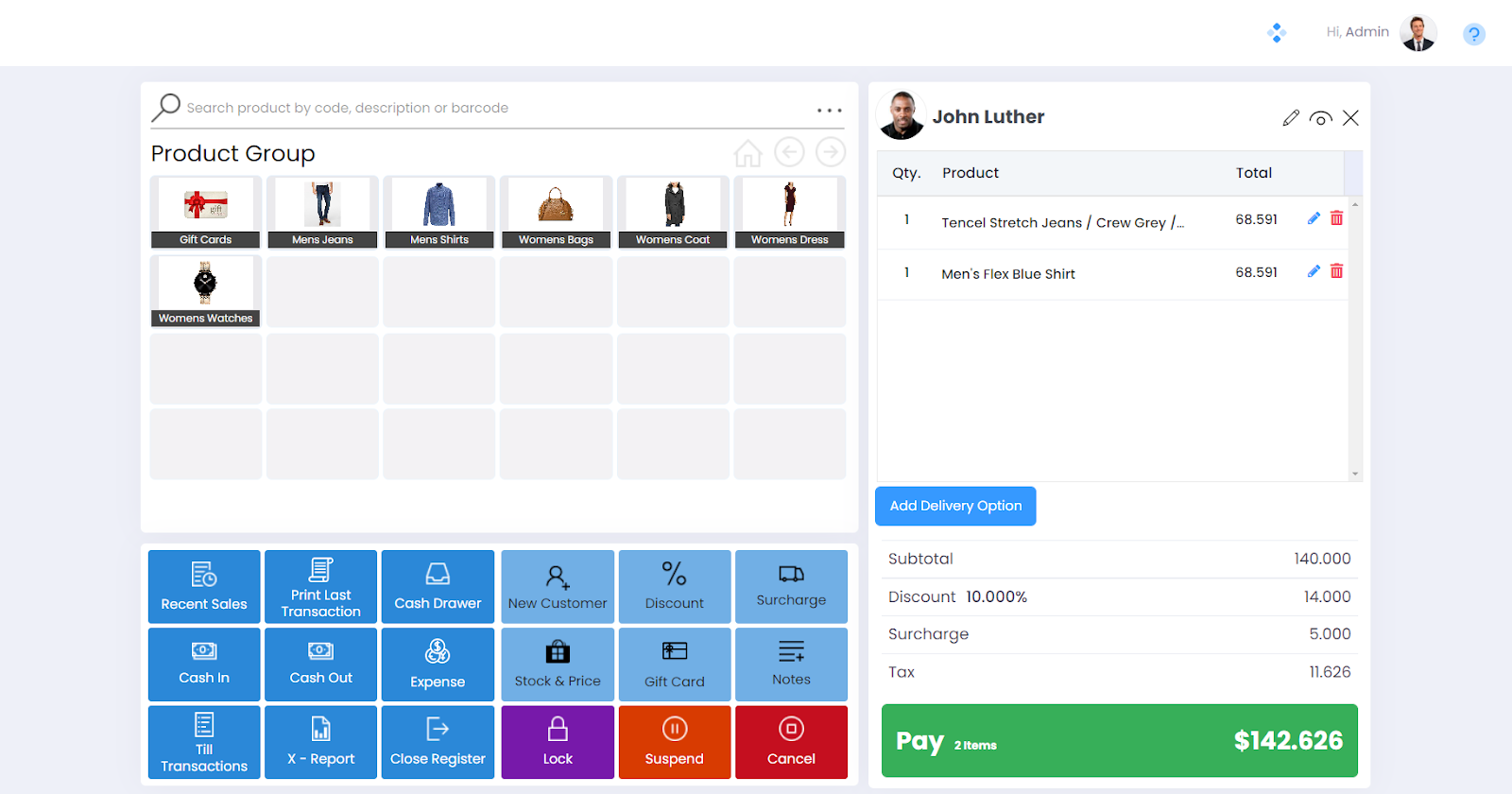Click Add Delivery Option button
The image size is (1512, 794).
point(955,506)
